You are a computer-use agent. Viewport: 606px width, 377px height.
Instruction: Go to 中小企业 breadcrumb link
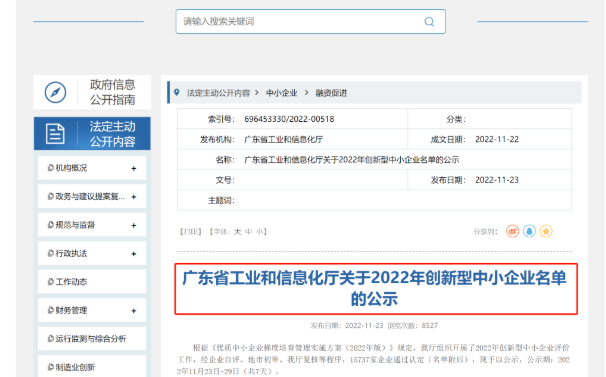coord(281,93)
